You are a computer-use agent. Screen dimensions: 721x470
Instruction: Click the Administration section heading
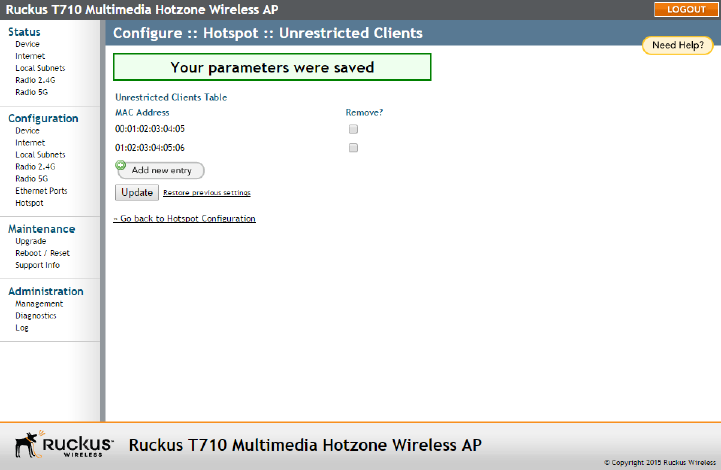(x=46, y=291)
